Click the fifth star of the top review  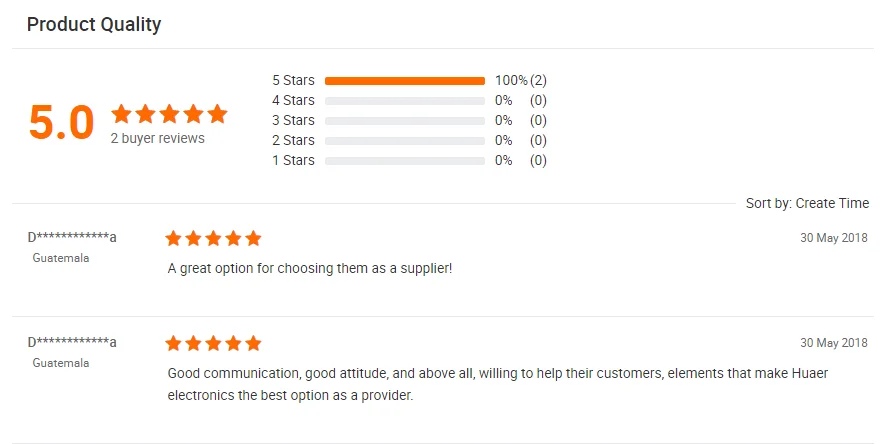coord(253,238)
